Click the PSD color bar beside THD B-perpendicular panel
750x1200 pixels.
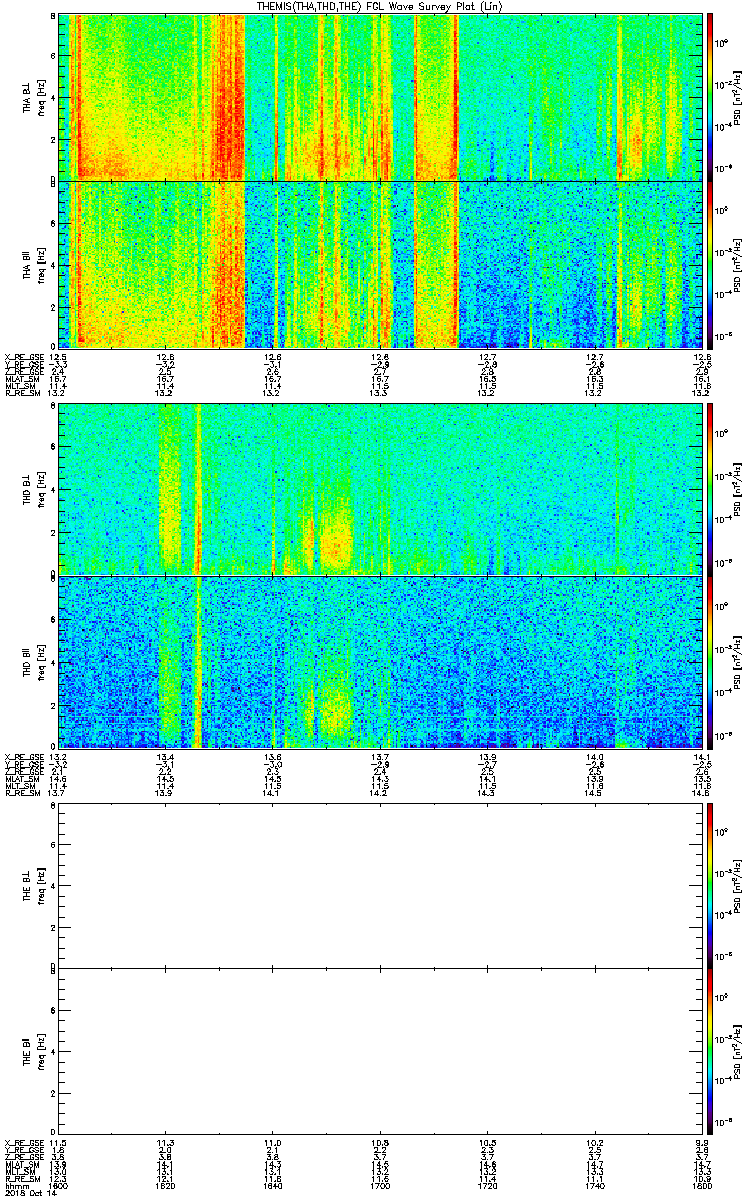(x=710, y=490)
